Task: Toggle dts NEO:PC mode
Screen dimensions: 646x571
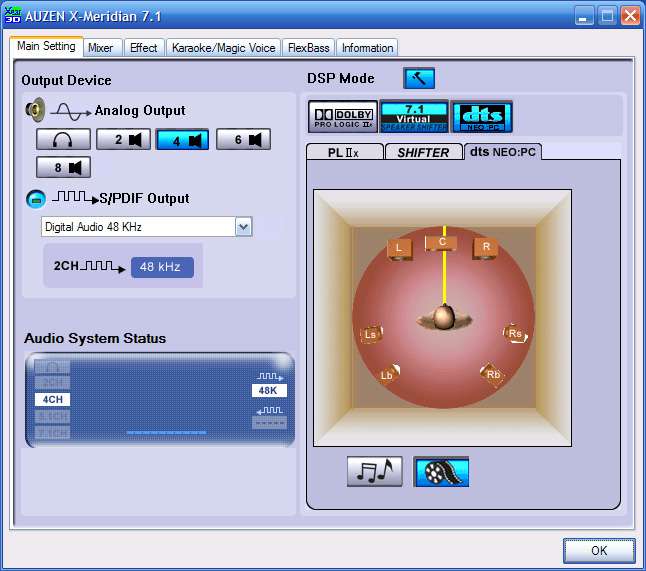Action: pyautogui.click(x=482, y=117)
